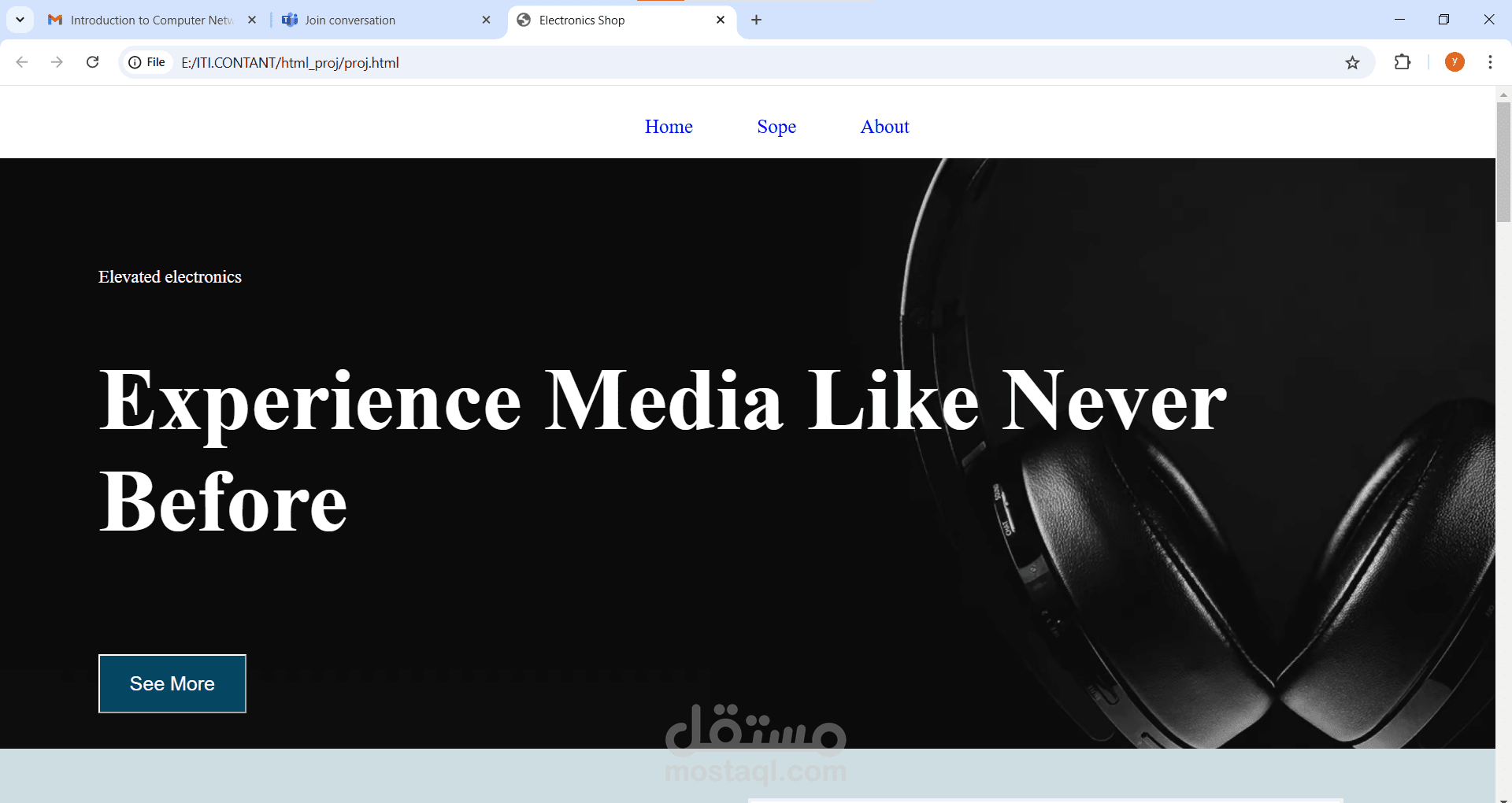The image size is (1512, 803).
Task: Open the About navigation link
Action: 884,127
